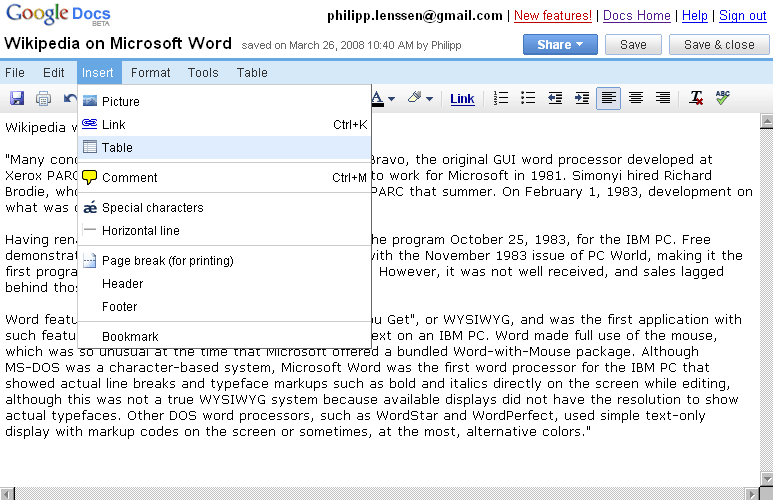The height and width of the screenshot is (500, 773).
Task: Increase indent of the paragraph
Action: point(581,98)
